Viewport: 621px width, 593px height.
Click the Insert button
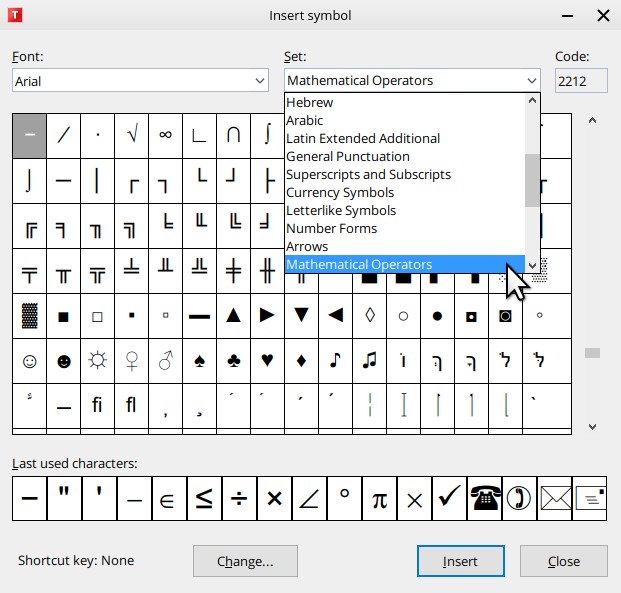[x=461, y=561]
